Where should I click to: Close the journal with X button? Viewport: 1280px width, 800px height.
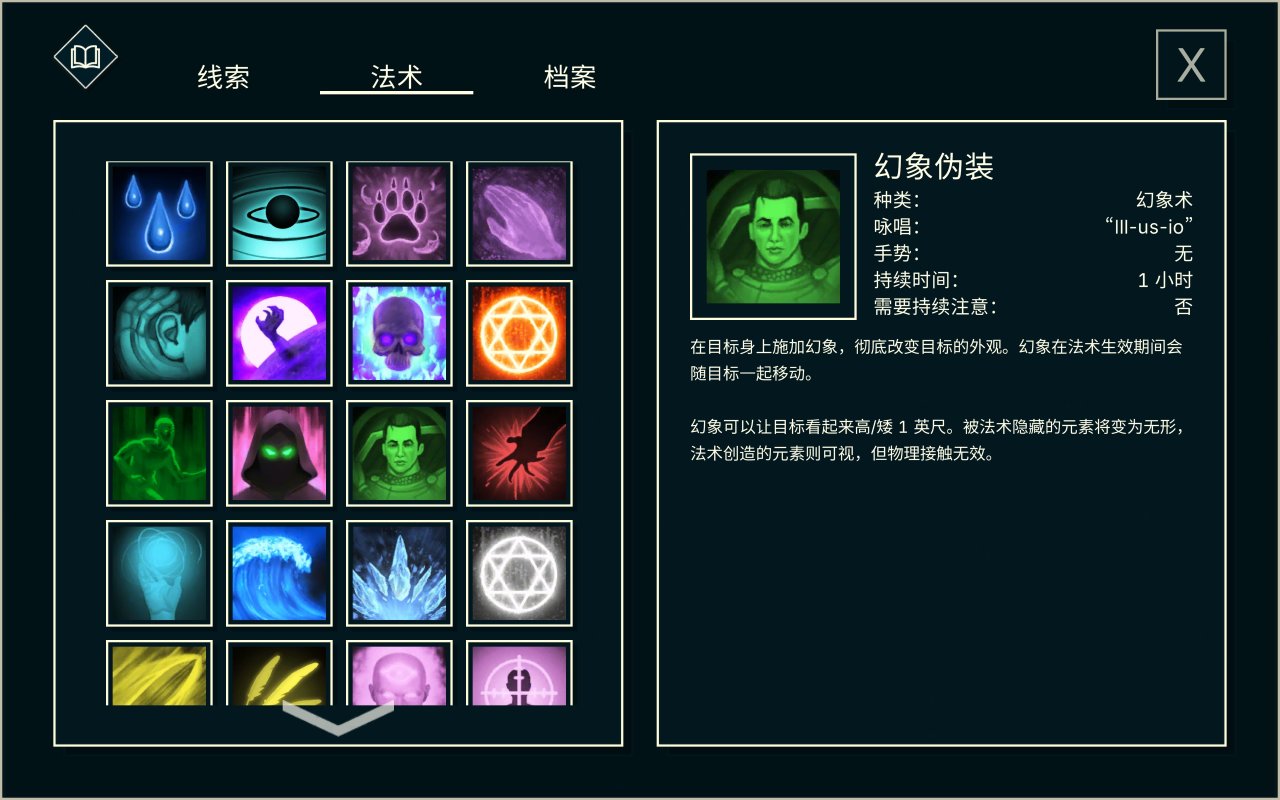click(1191, 65)
